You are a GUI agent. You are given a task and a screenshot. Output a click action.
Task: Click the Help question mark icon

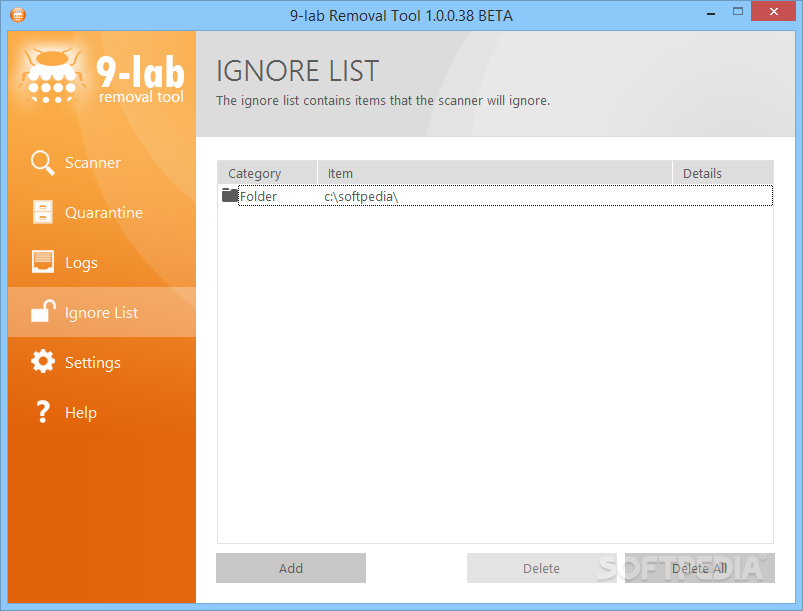43,412
